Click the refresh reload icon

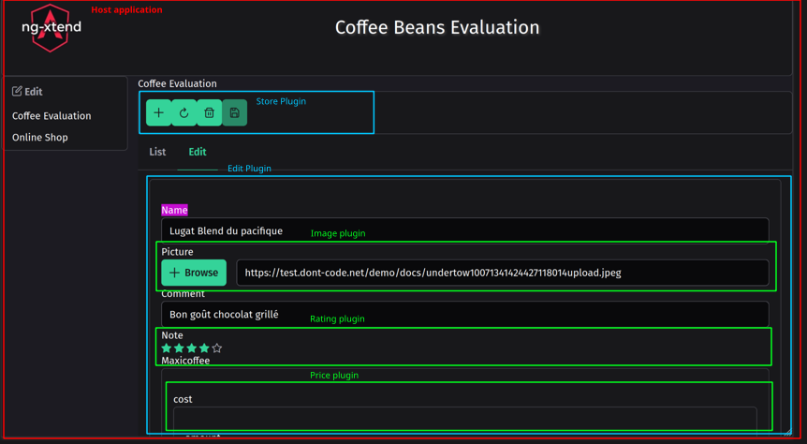tap(184, 113)
